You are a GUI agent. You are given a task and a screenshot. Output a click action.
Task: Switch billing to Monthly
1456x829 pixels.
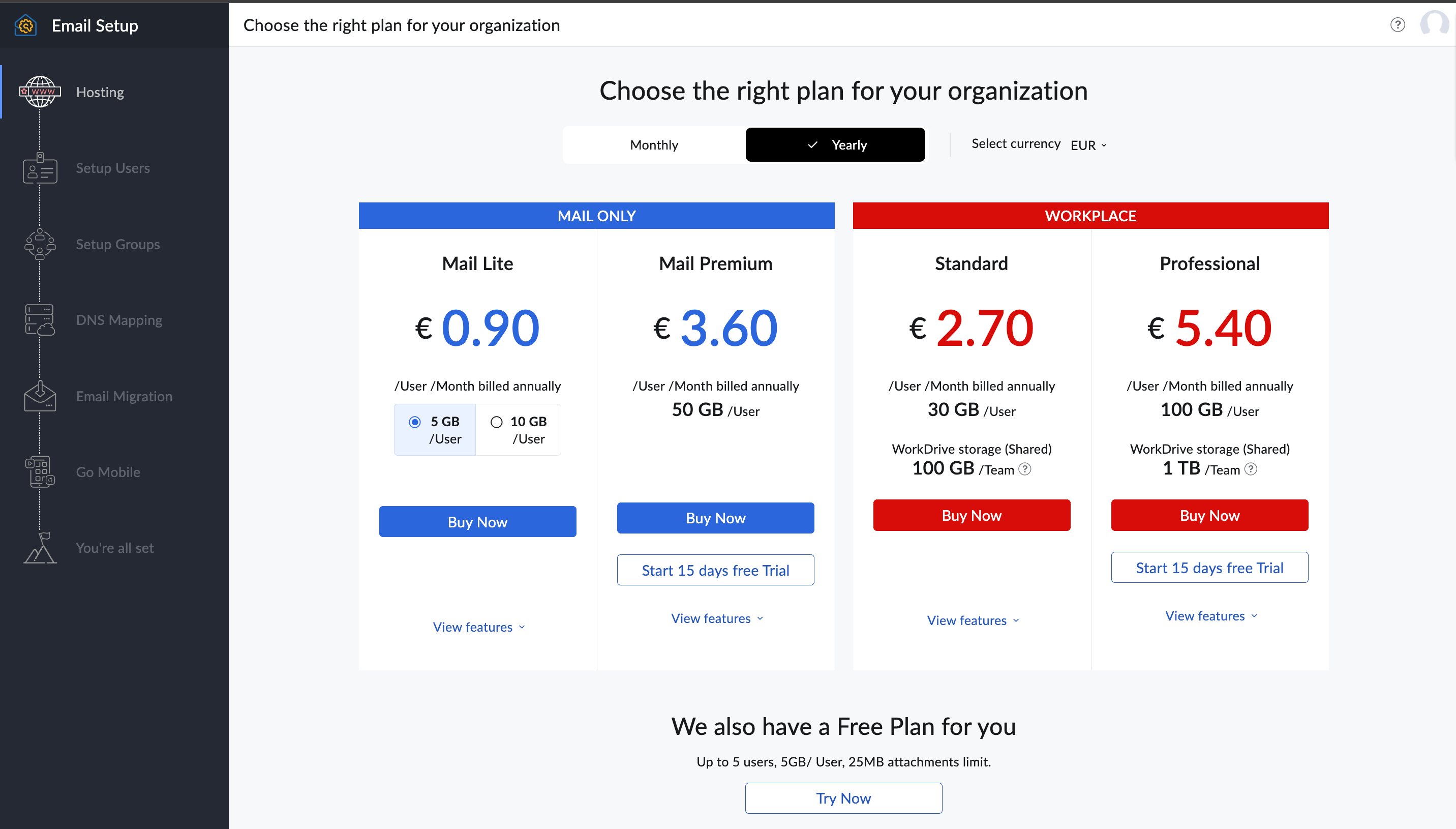pos(654,145)
